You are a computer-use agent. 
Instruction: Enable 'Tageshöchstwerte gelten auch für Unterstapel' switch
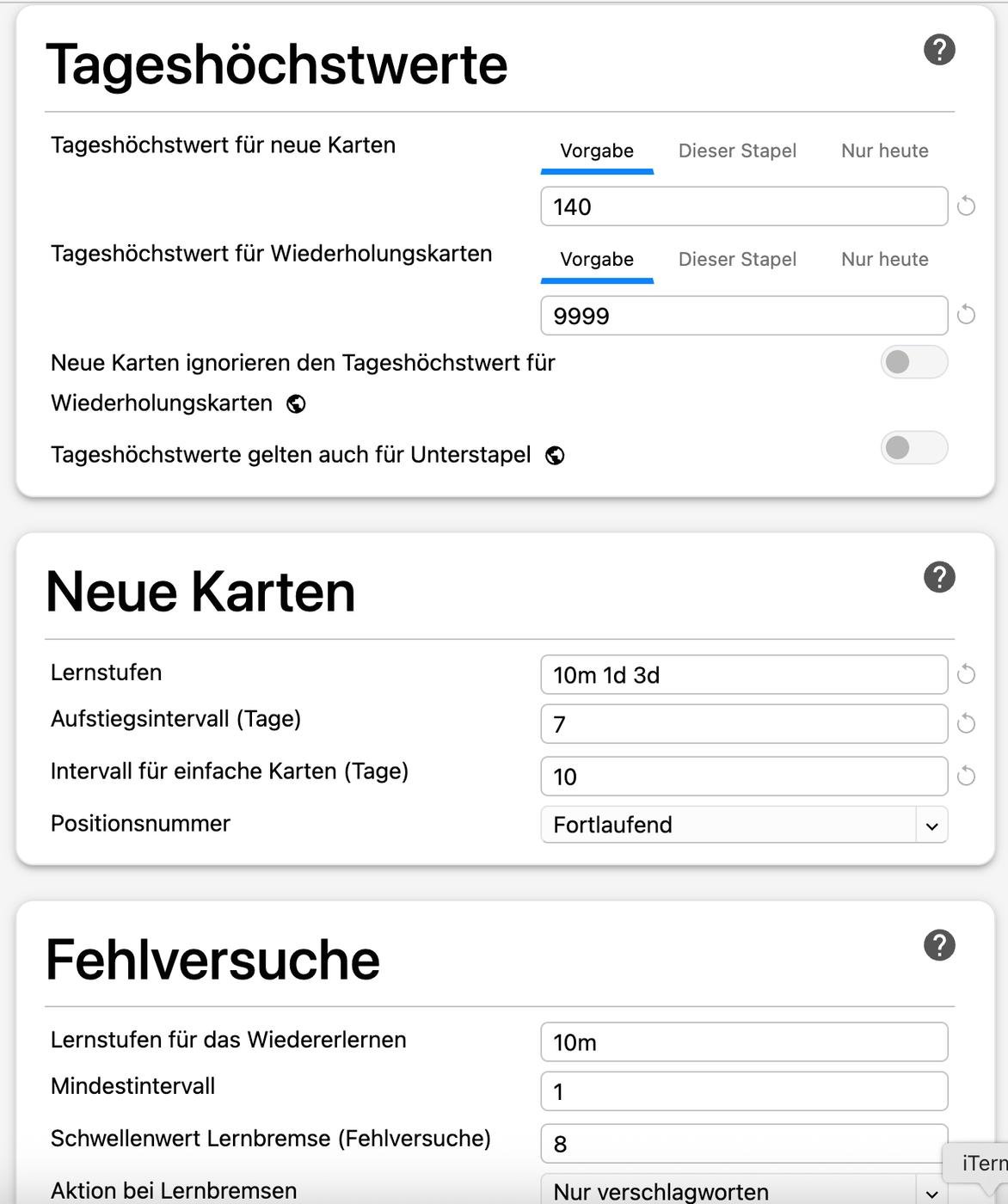coord(914,447)
